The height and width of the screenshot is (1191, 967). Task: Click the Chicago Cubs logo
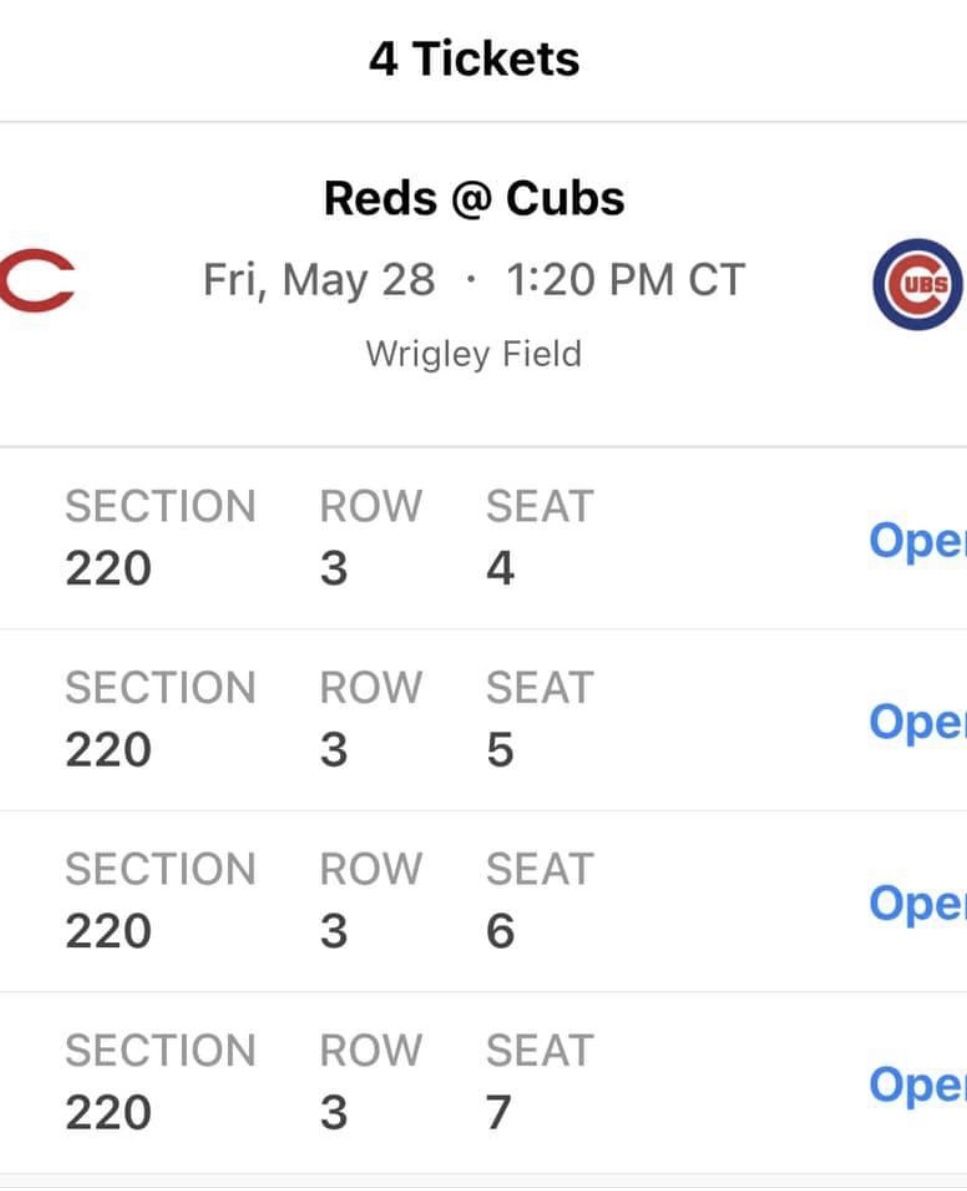917,284
